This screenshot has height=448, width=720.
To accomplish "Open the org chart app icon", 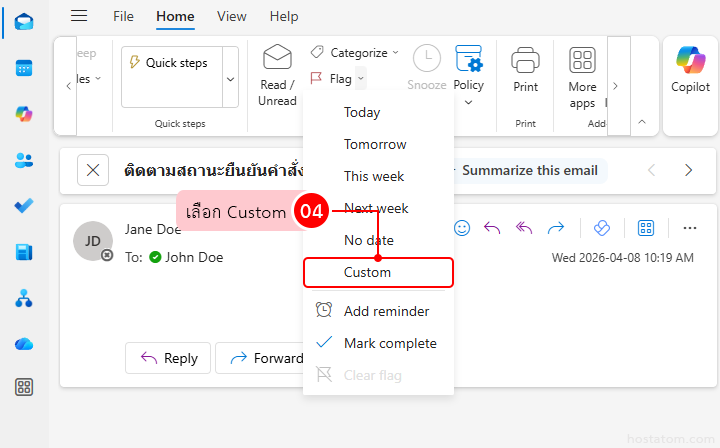I will pos(24,298).
